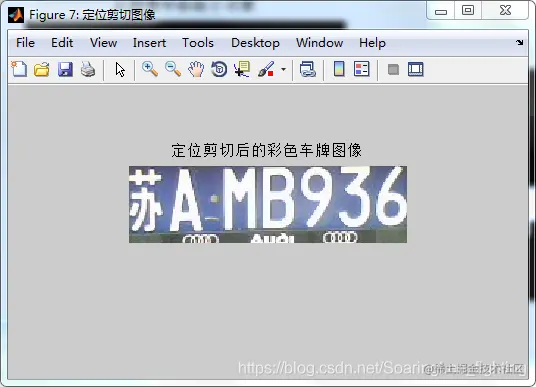Click the plot title 定位剪切后的彩色车牌图像
The image size is (536, 387).
click(x=267, y=150)
